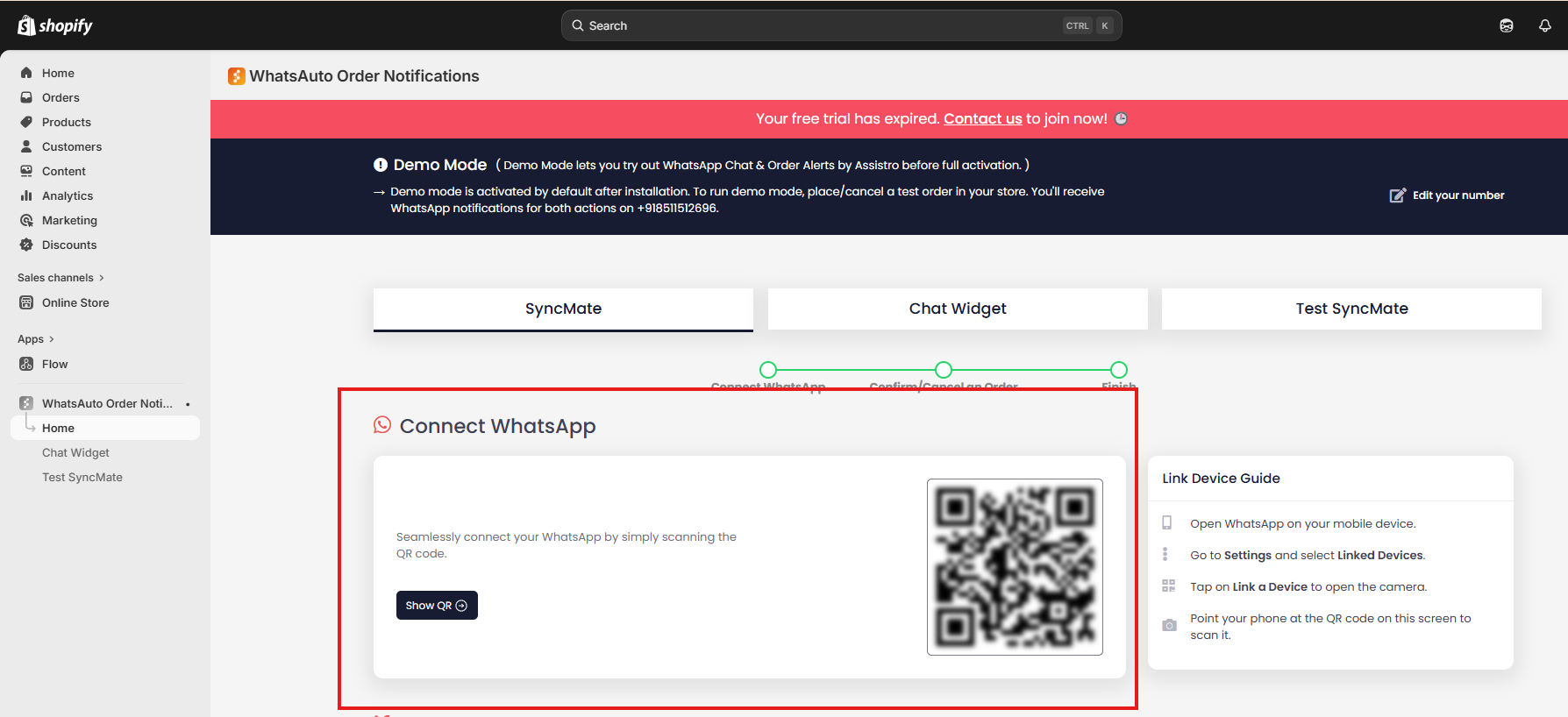Select the SyncMate tab
Screen dimensions: 1568x717
click(x=563, y=309)
